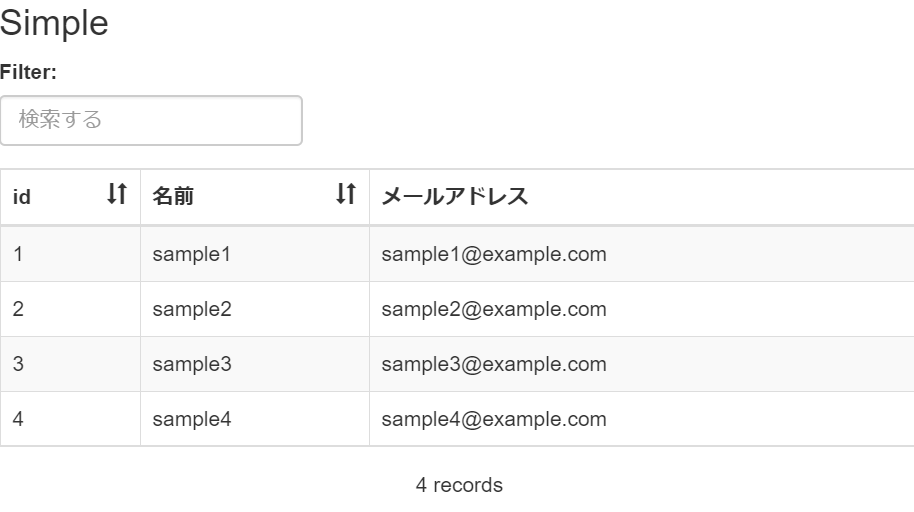Click the sort icon in id column
This screenshot has height=512, width=914.
tap(117, 195)
